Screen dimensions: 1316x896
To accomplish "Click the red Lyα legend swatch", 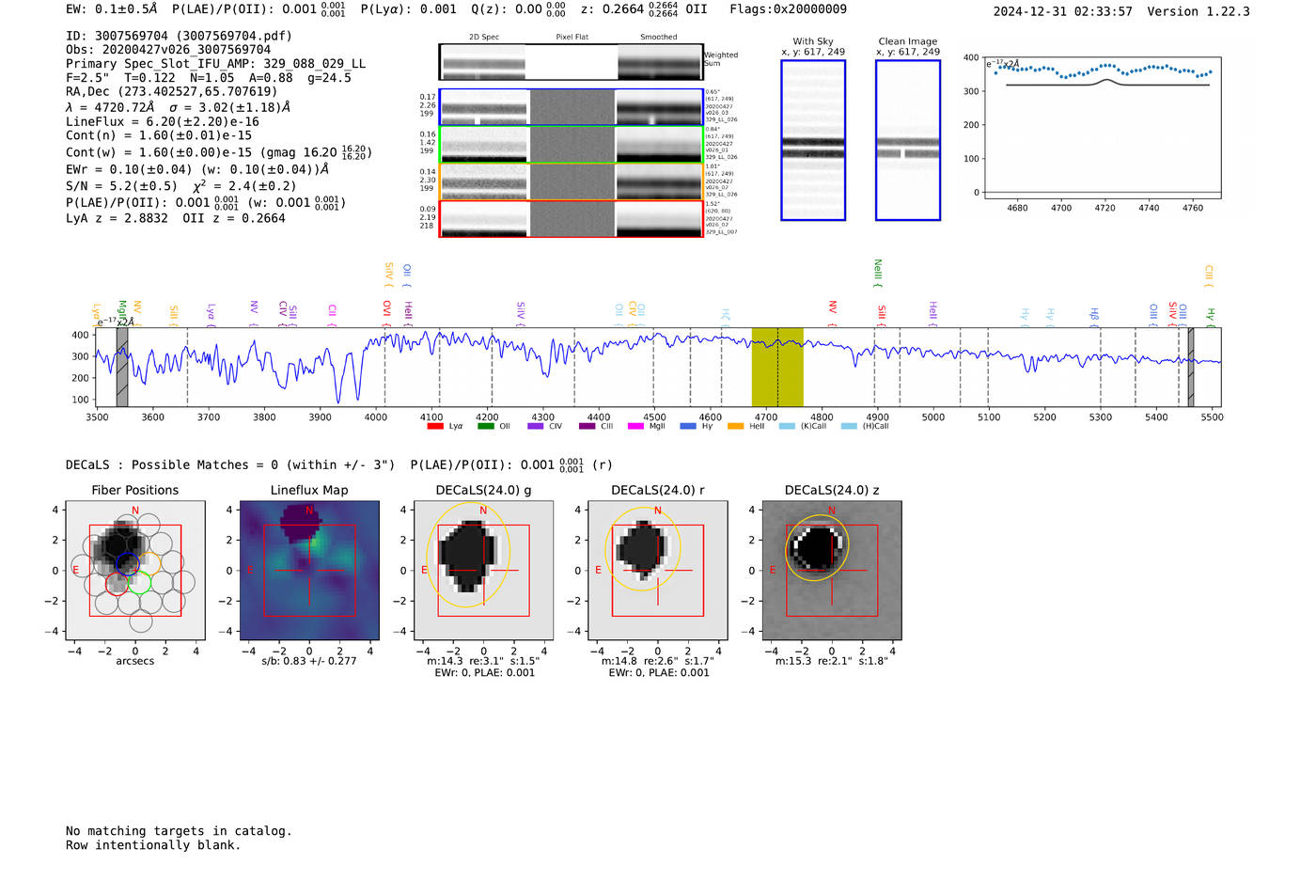I will [x=435, y=426].
